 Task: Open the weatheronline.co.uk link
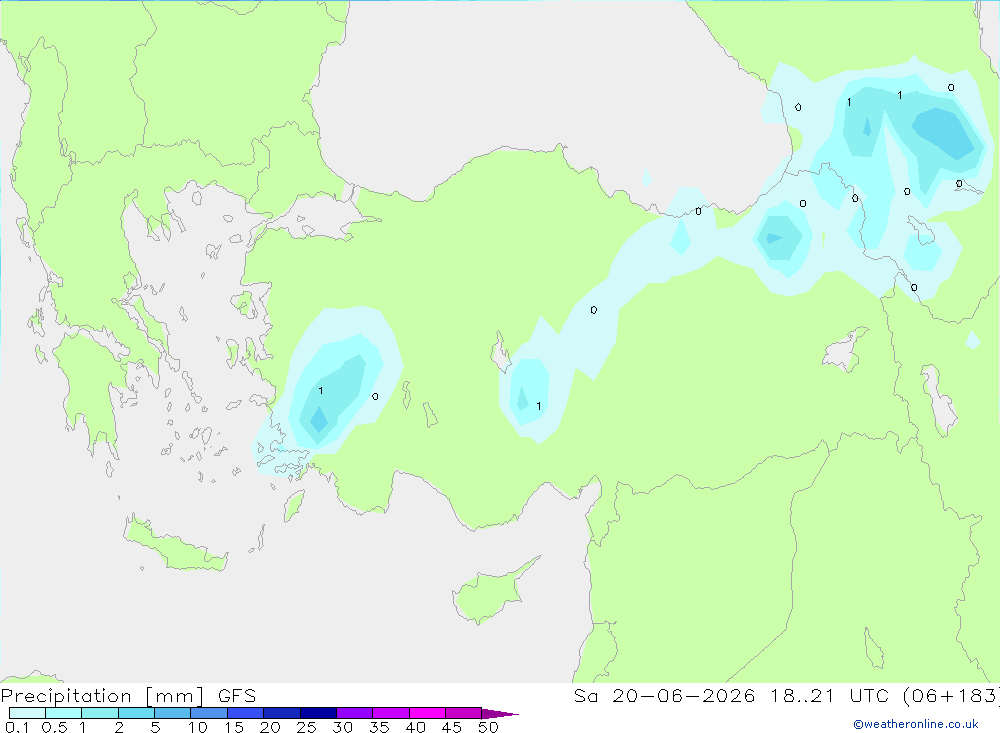(916, 724)
